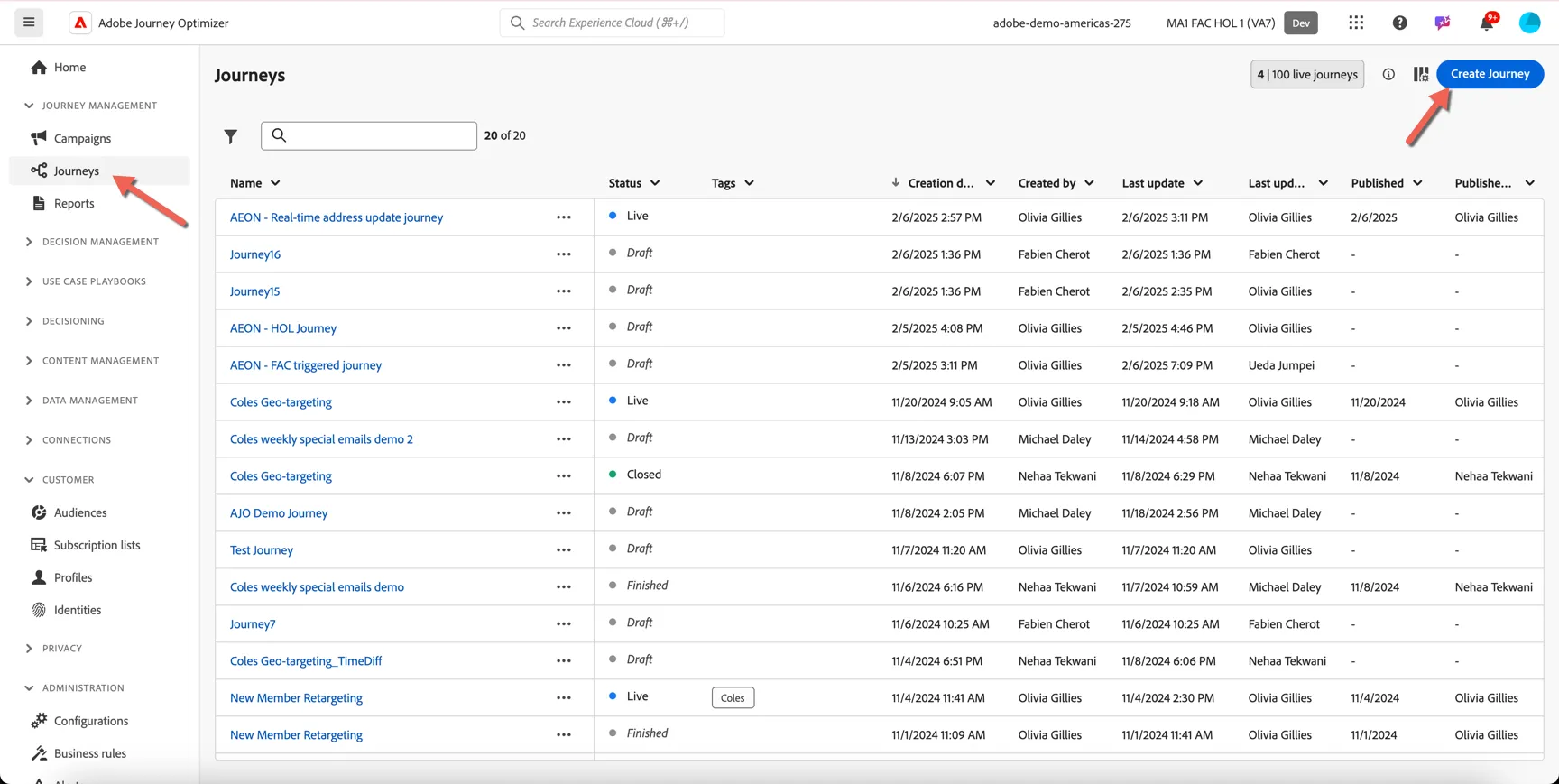Click the Coles tag on New Member Retargeting
The image size is (1559, 784).
point(733,698)
